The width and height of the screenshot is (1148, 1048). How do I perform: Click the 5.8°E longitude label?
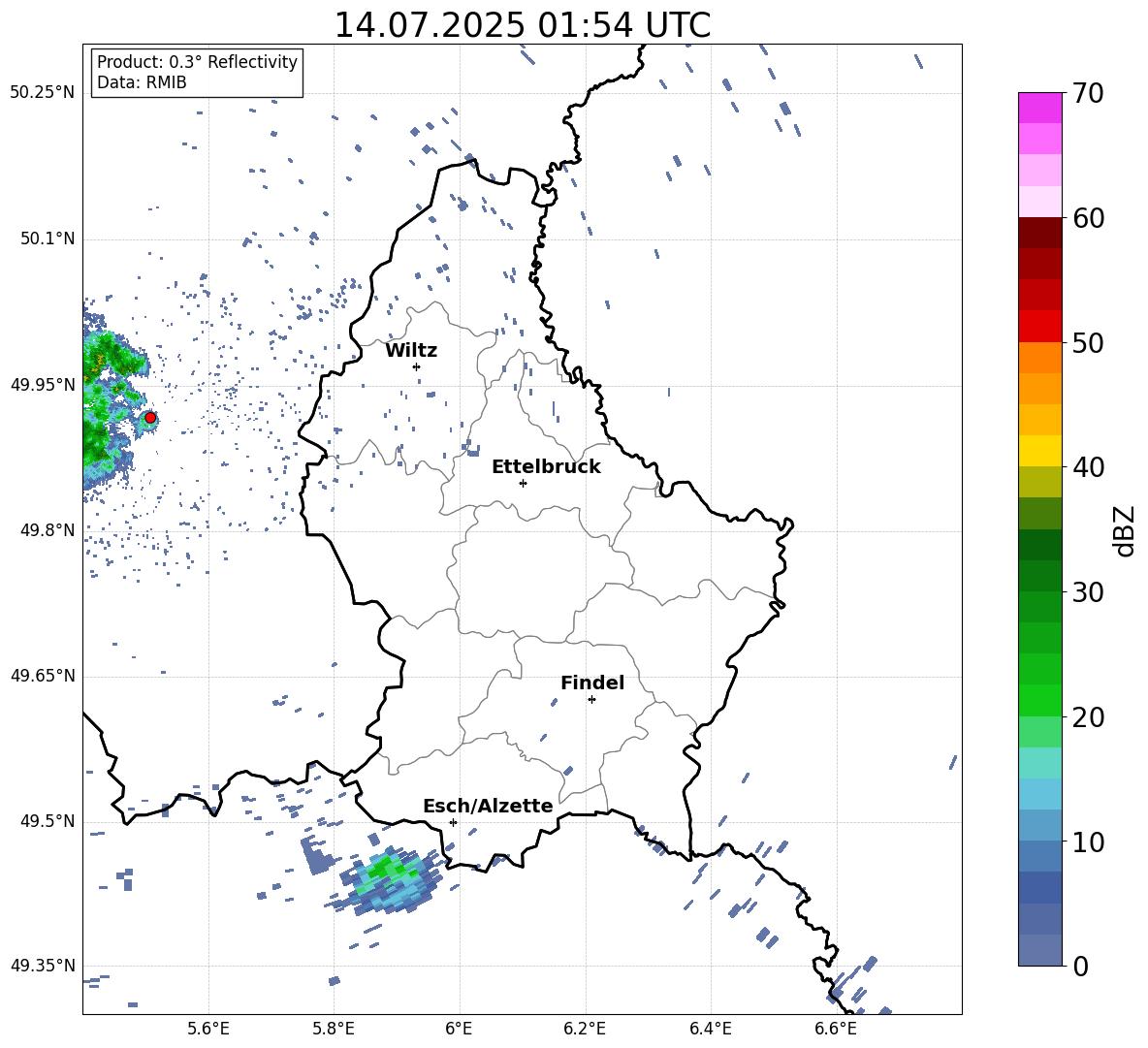[x=334, y=1029]
